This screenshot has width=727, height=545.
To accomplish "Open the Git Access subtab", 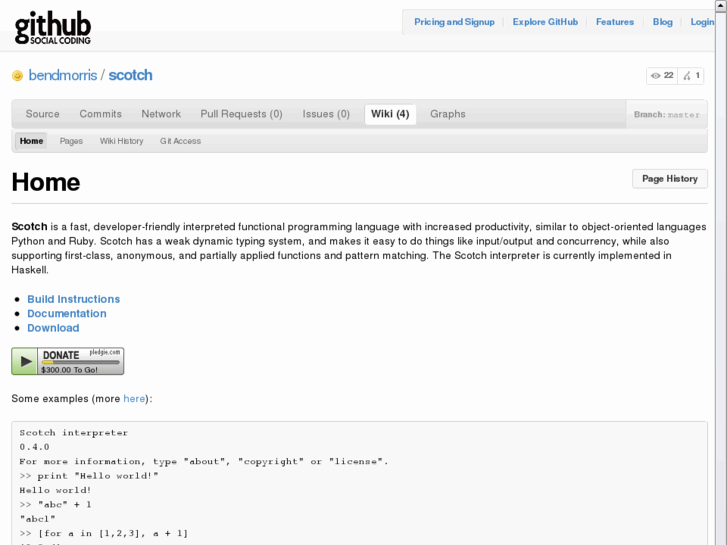I will click(x=180, y=141).
